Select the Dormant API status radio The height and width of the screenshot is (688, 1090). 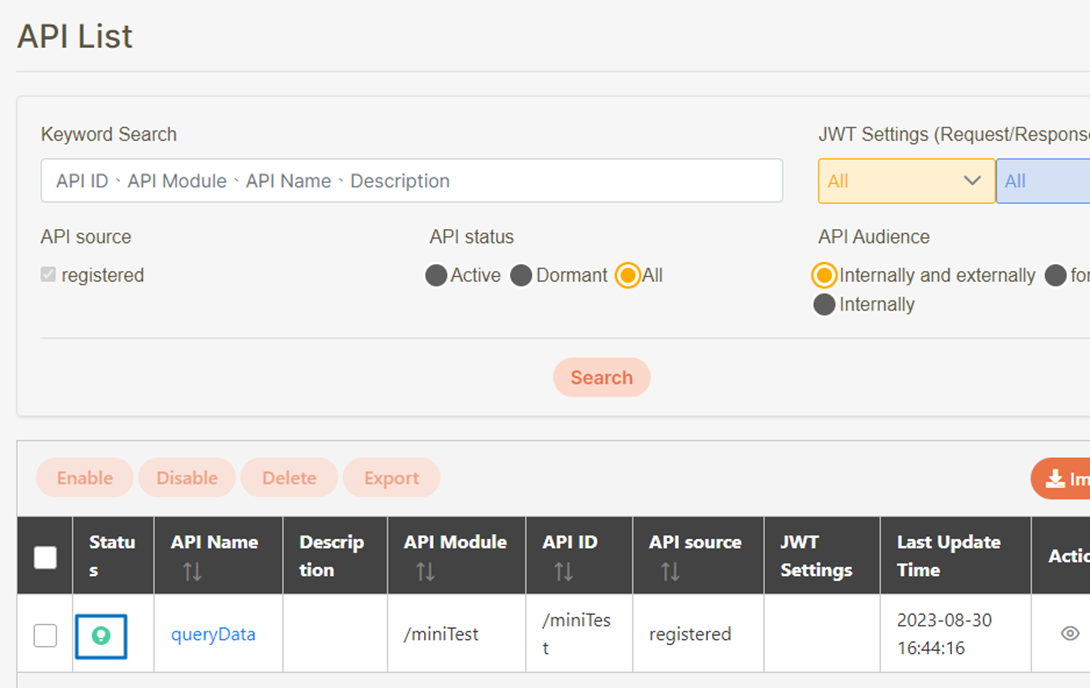tap(521, 276)
